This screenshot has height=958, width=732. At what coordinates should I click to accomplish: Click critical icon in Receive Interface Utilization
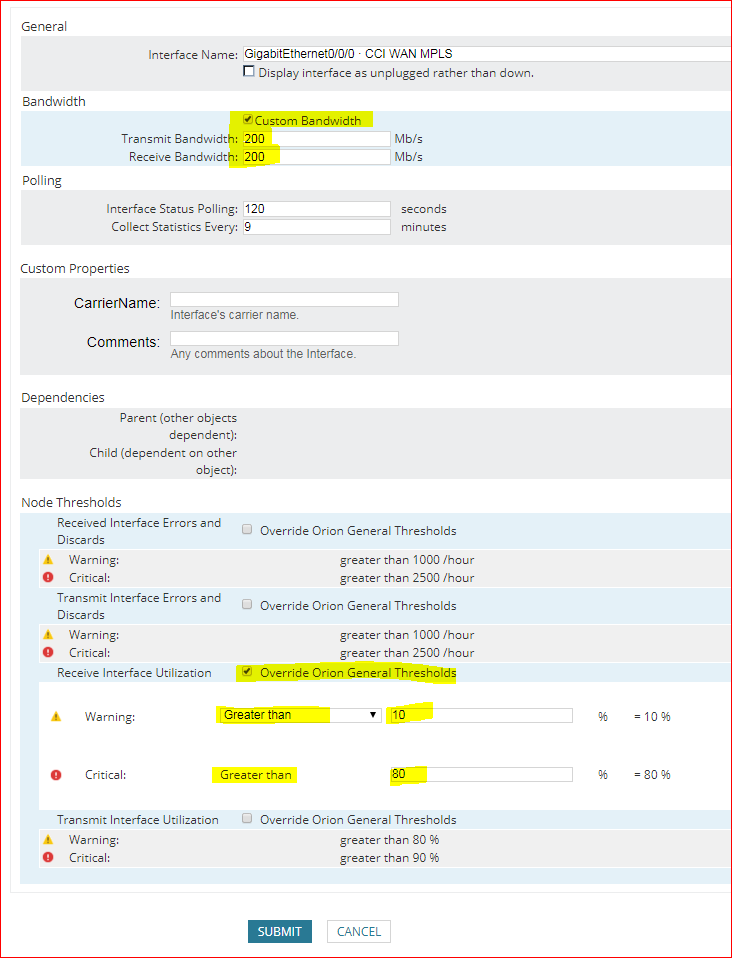pos(56,775)
